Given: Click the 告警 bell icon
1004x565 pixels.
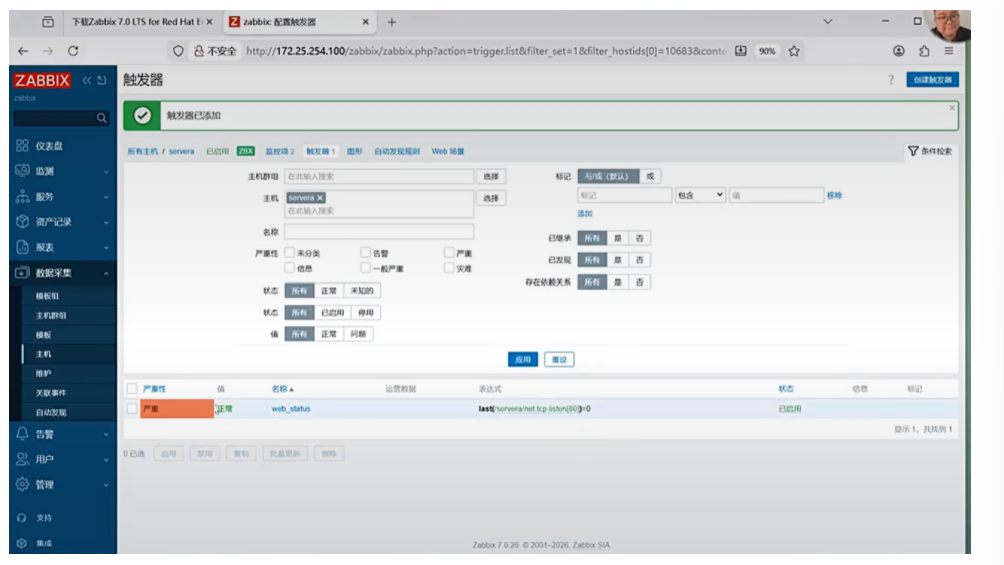Looking at the screenshot, I should click(22, 434).
